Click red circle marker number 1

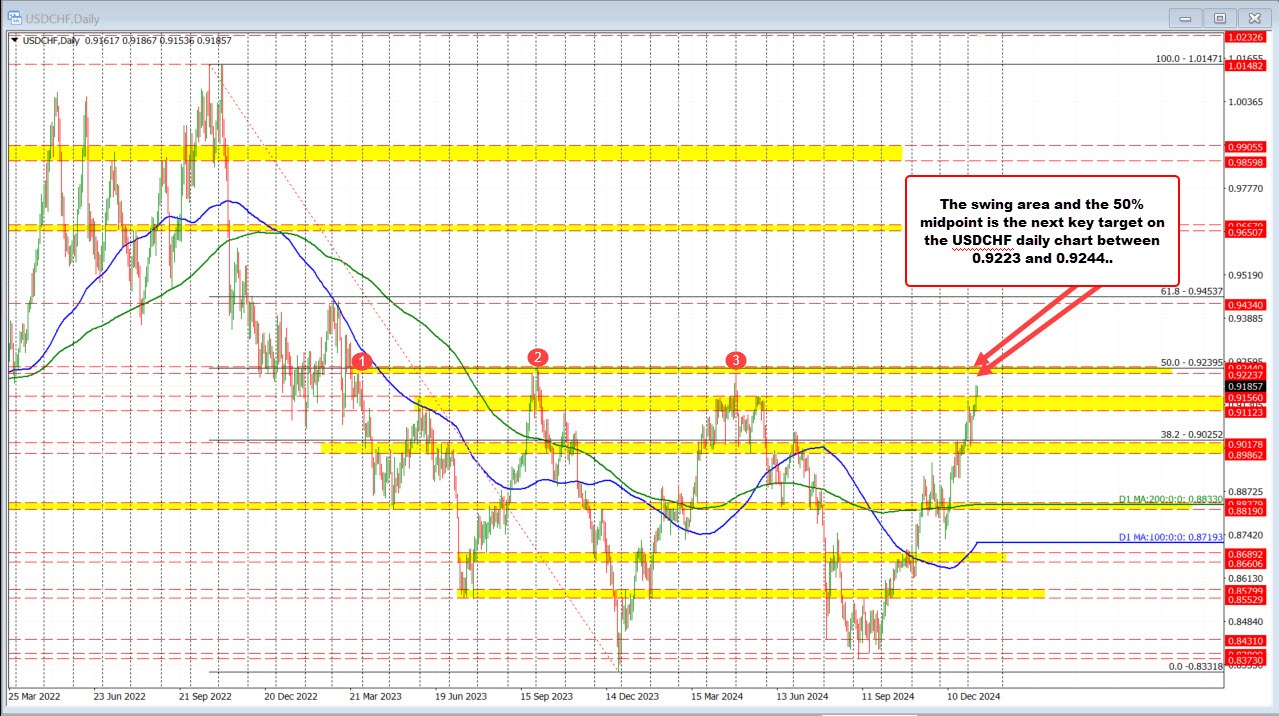click(x=362, y=359)
